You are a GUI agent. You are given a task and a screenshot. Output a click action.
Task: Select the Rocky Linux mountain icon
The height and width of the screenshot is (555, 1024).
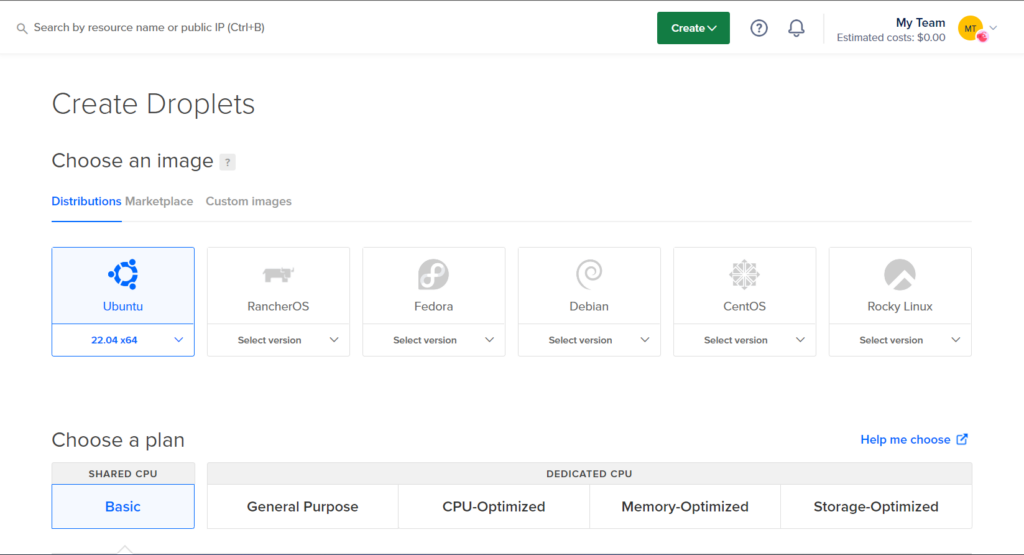click(900, 274)
